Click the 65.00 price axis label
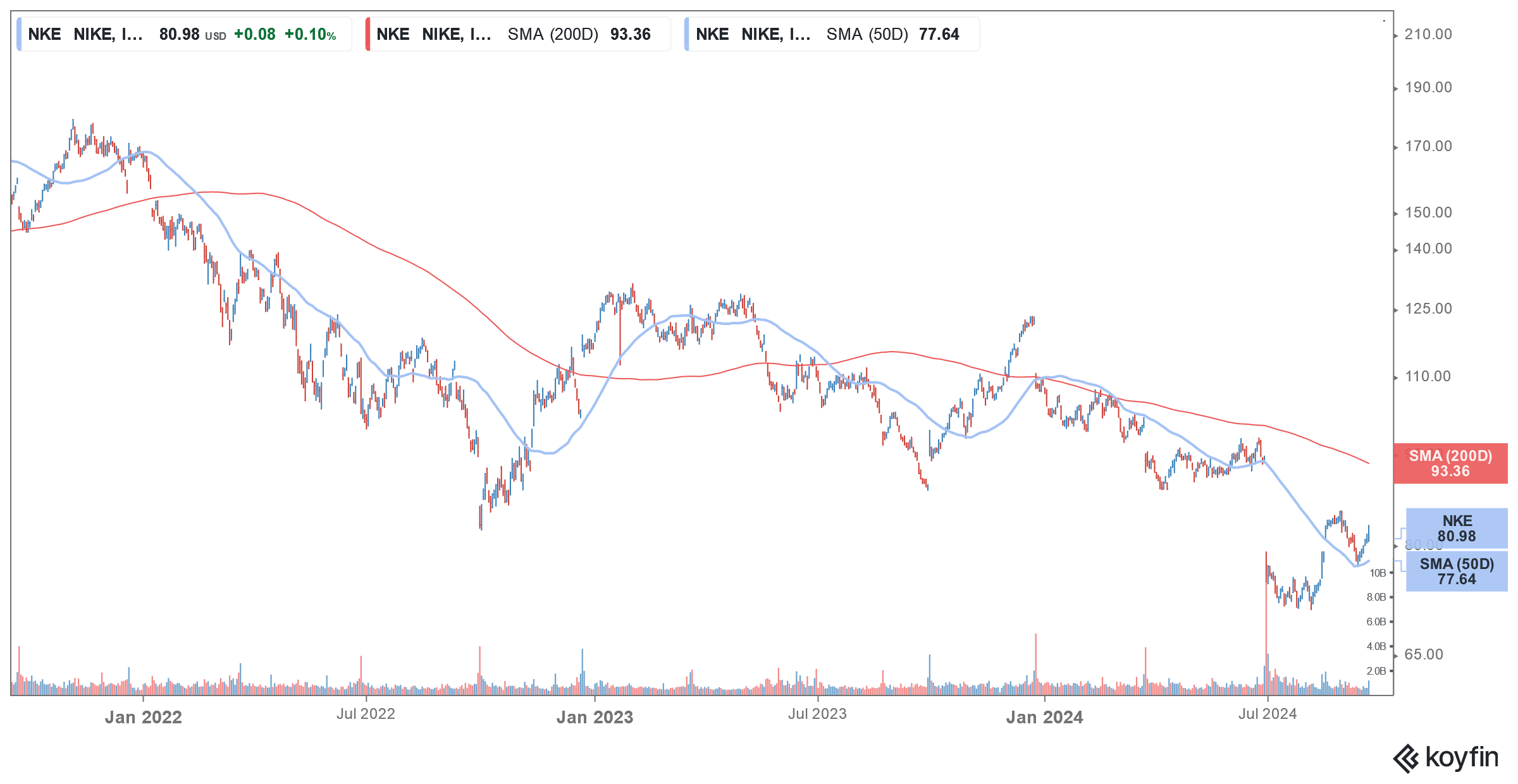The height and width of the screenshot is (784, 1518). pyautogui.click(x=1424, y=654)
